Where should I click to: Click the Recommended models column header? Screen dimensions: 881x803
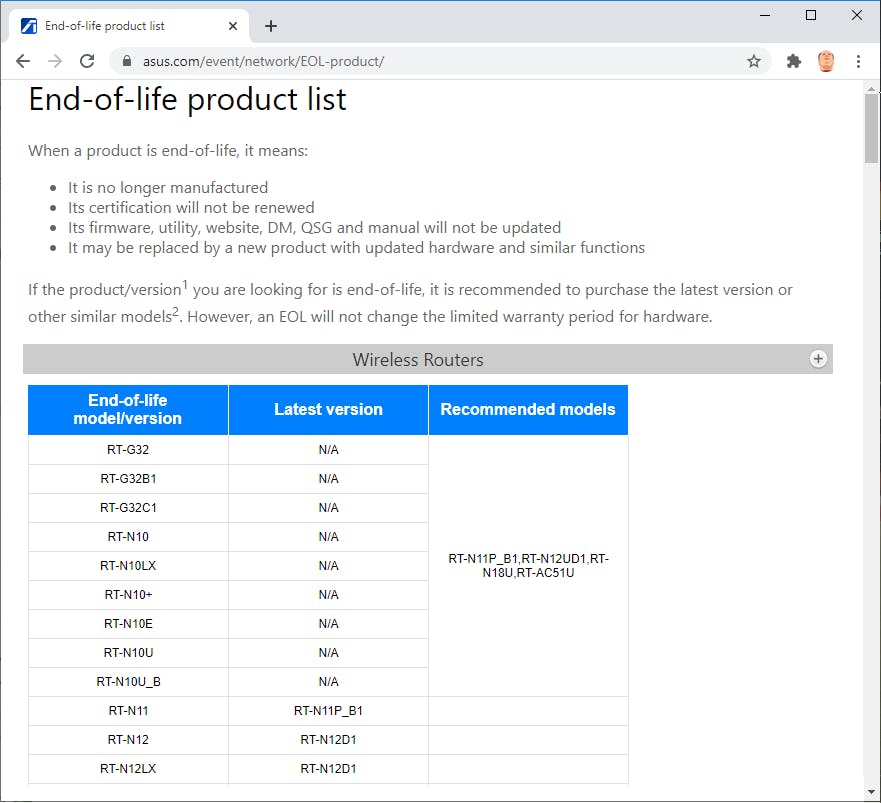click(x=528, y=409)
